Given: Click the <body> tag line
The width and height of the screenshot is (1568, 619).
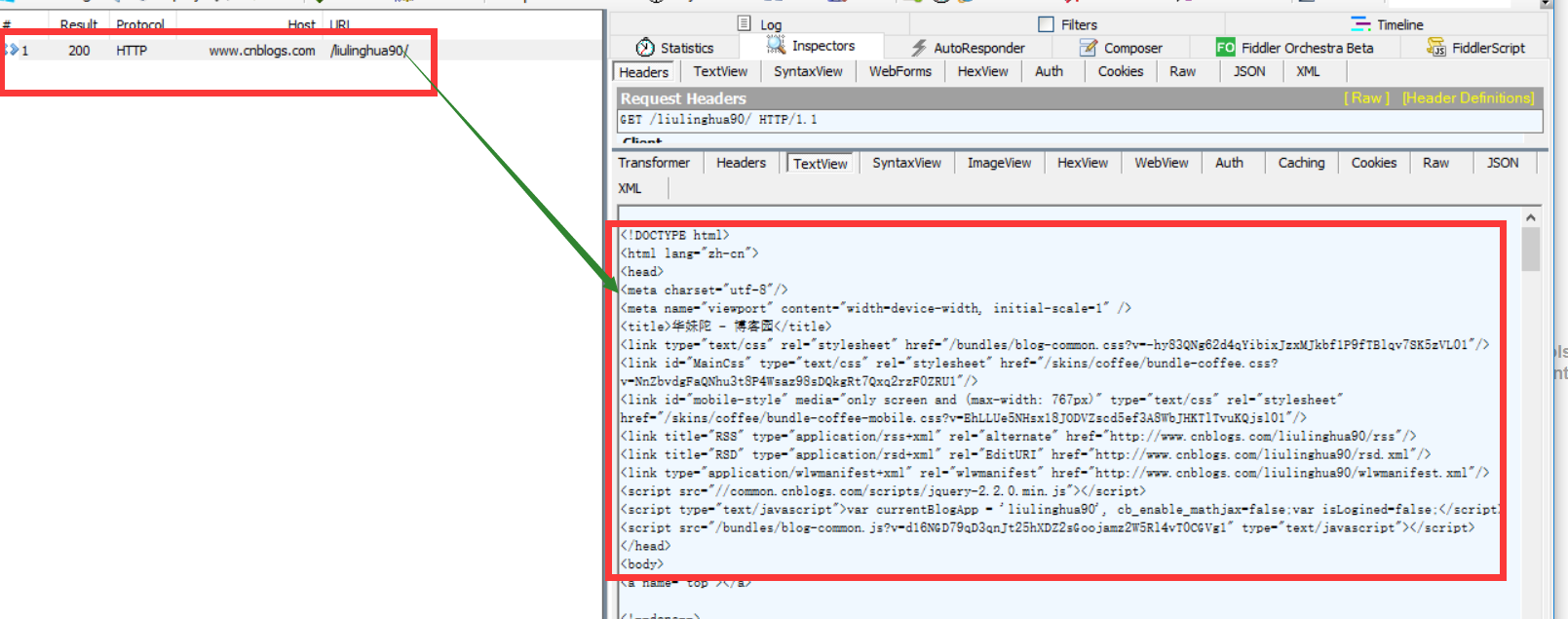Looking at the screenshot, I should [641, 564].
